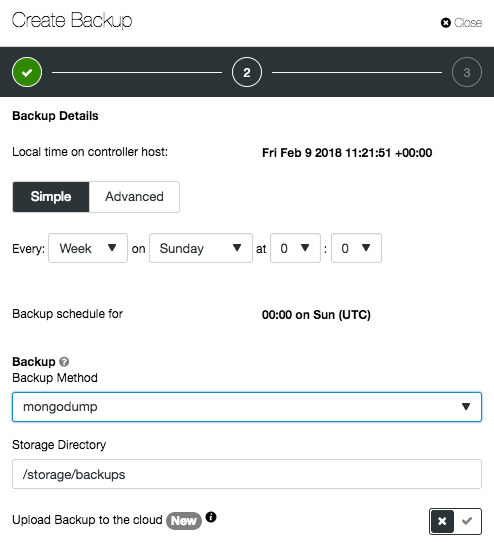Image resolution: width=494 pixels, height=548 pixels.
Task: Expand the mongodump Backup Method dropdown
Action: coord(247,407)
